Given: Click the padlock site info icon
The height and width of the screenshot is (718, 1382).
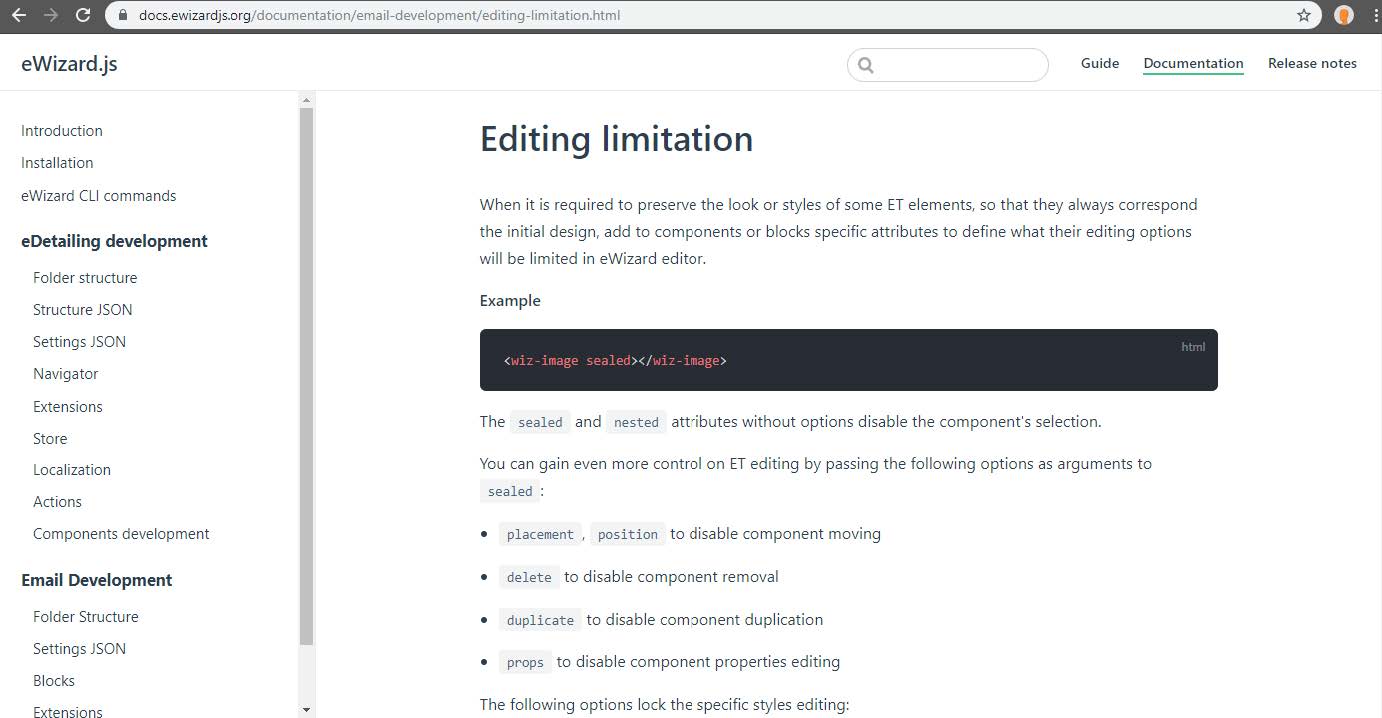Looking at the screenshot, I should [122, 15].
